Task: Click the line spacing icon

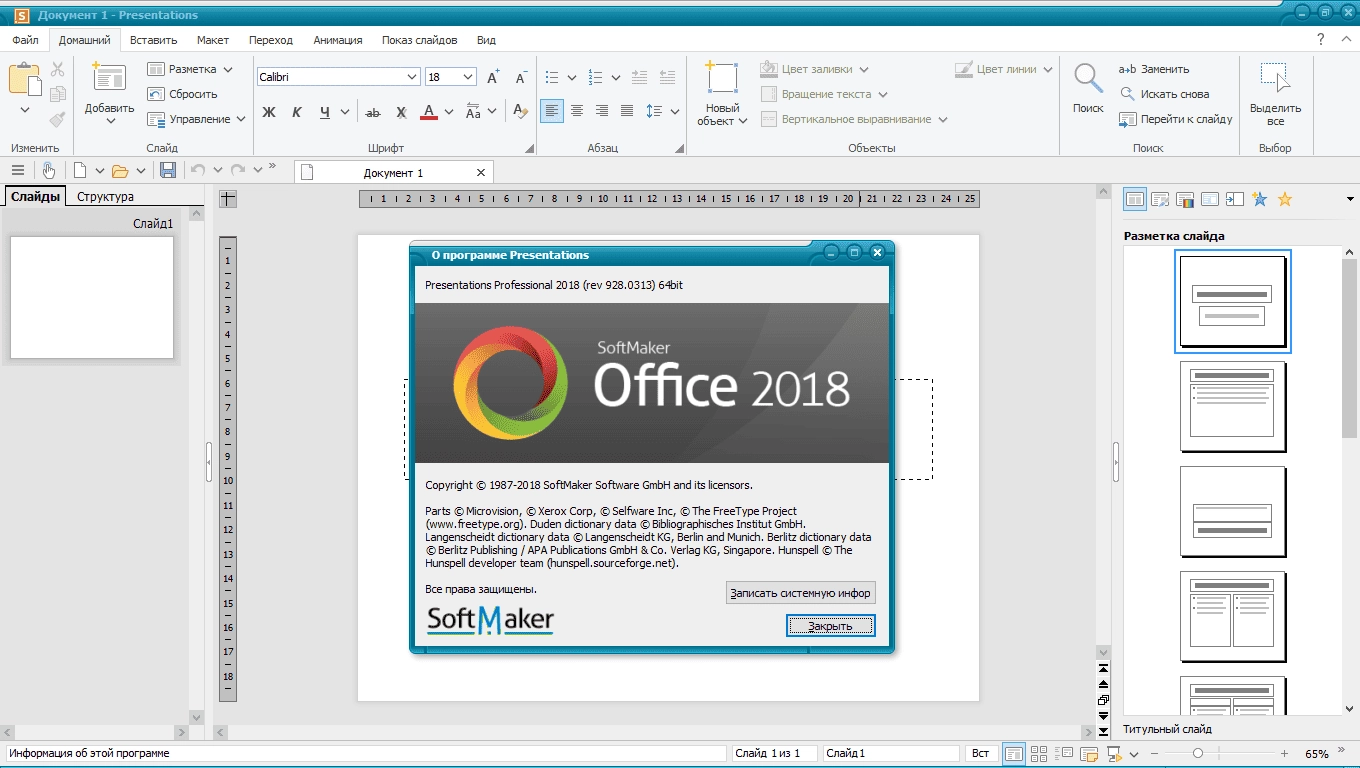Action: 653,111
